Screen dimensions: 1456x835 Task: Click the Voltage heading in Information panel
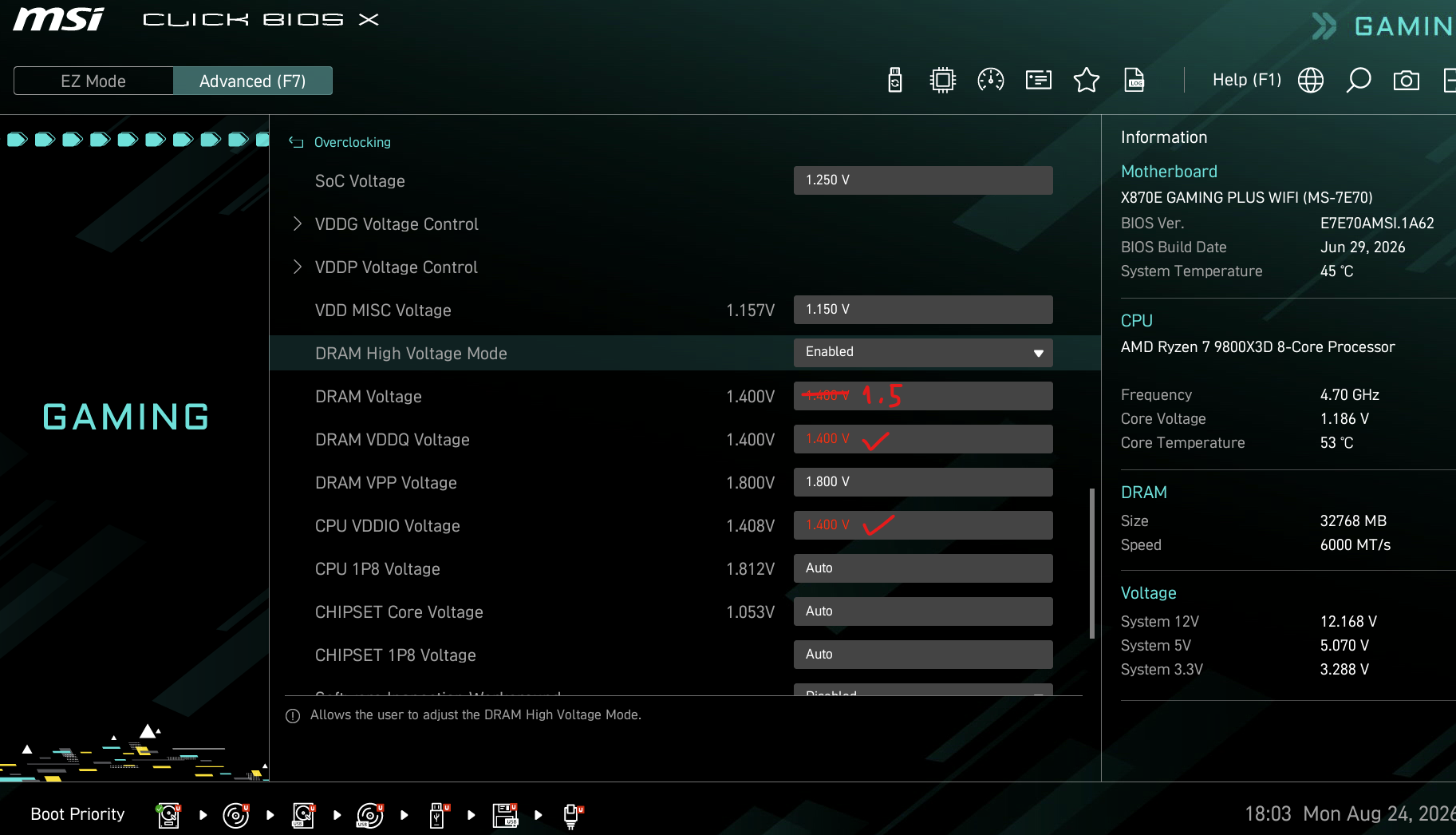[x=1149, y=593]
